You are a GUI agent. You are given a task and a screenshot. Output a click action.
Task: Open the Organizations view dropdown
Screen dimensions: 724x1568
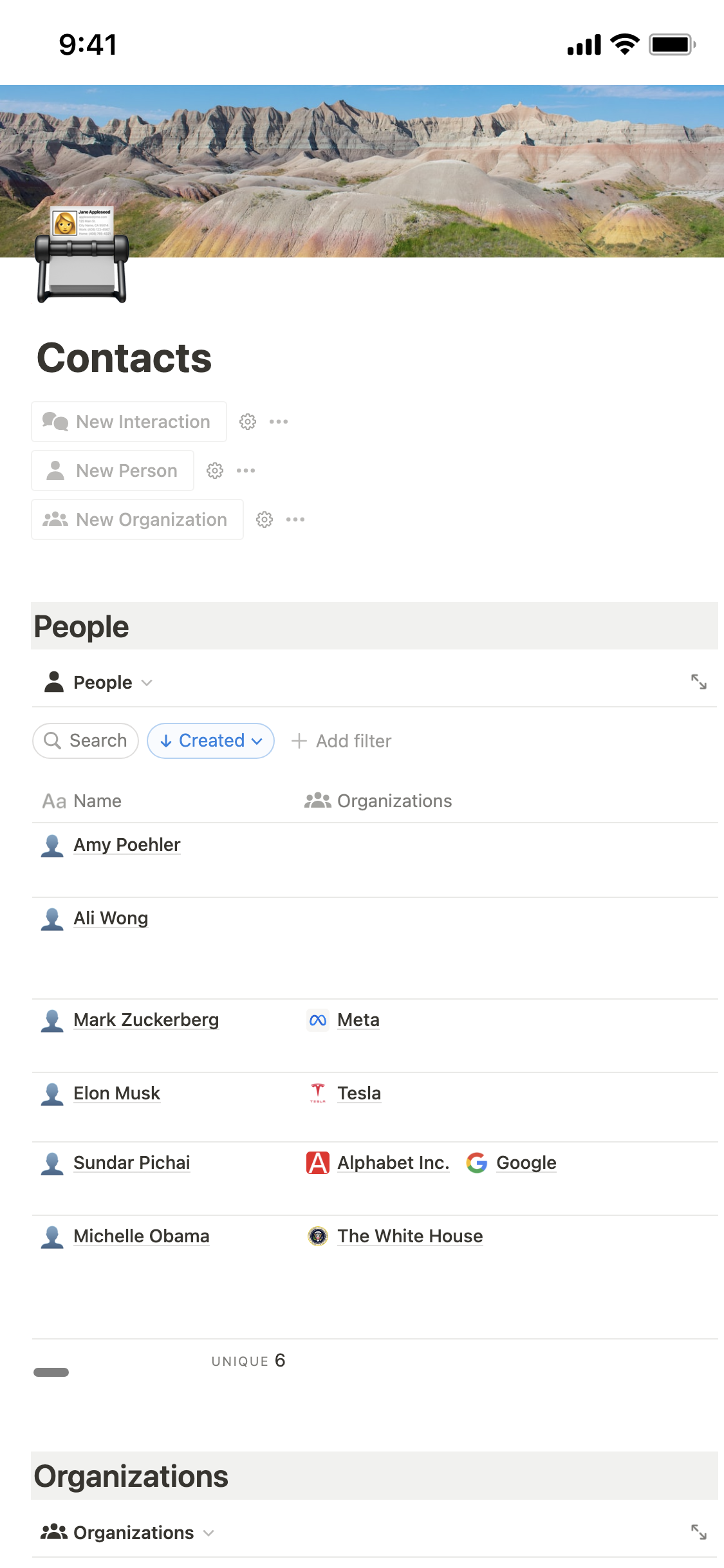pos(127,1533)
